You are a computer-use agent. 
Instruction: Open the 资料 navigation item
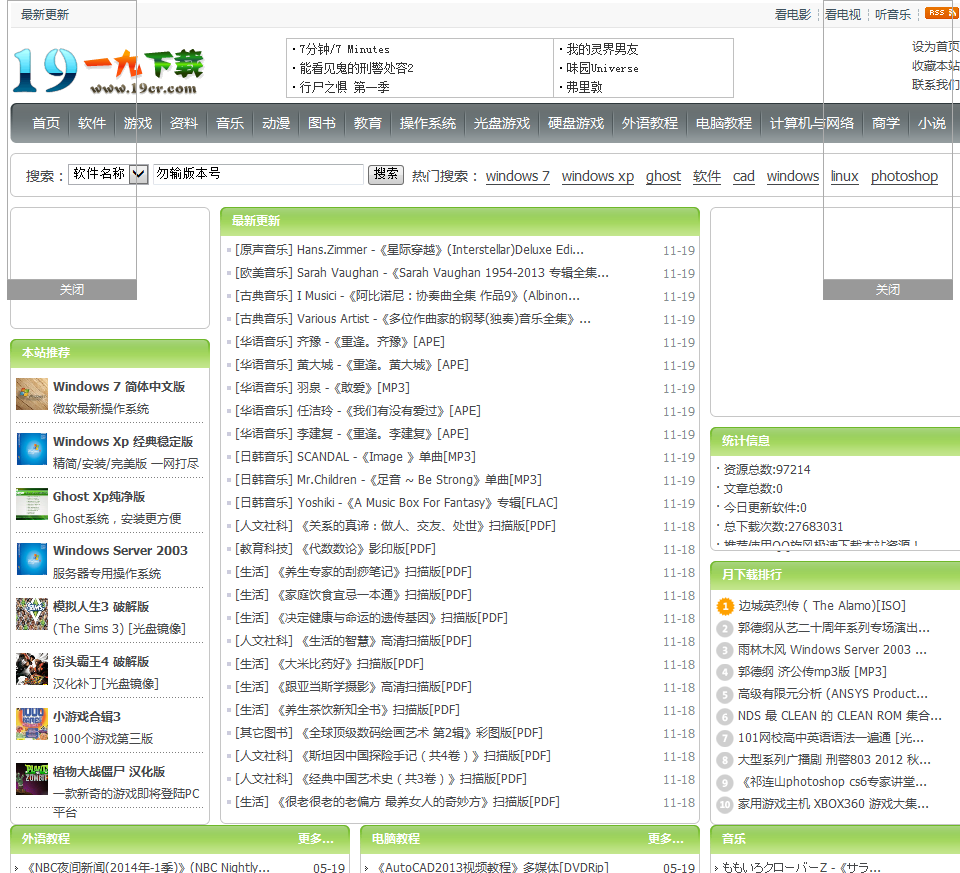pyautogui.click(x=184, y=123)
